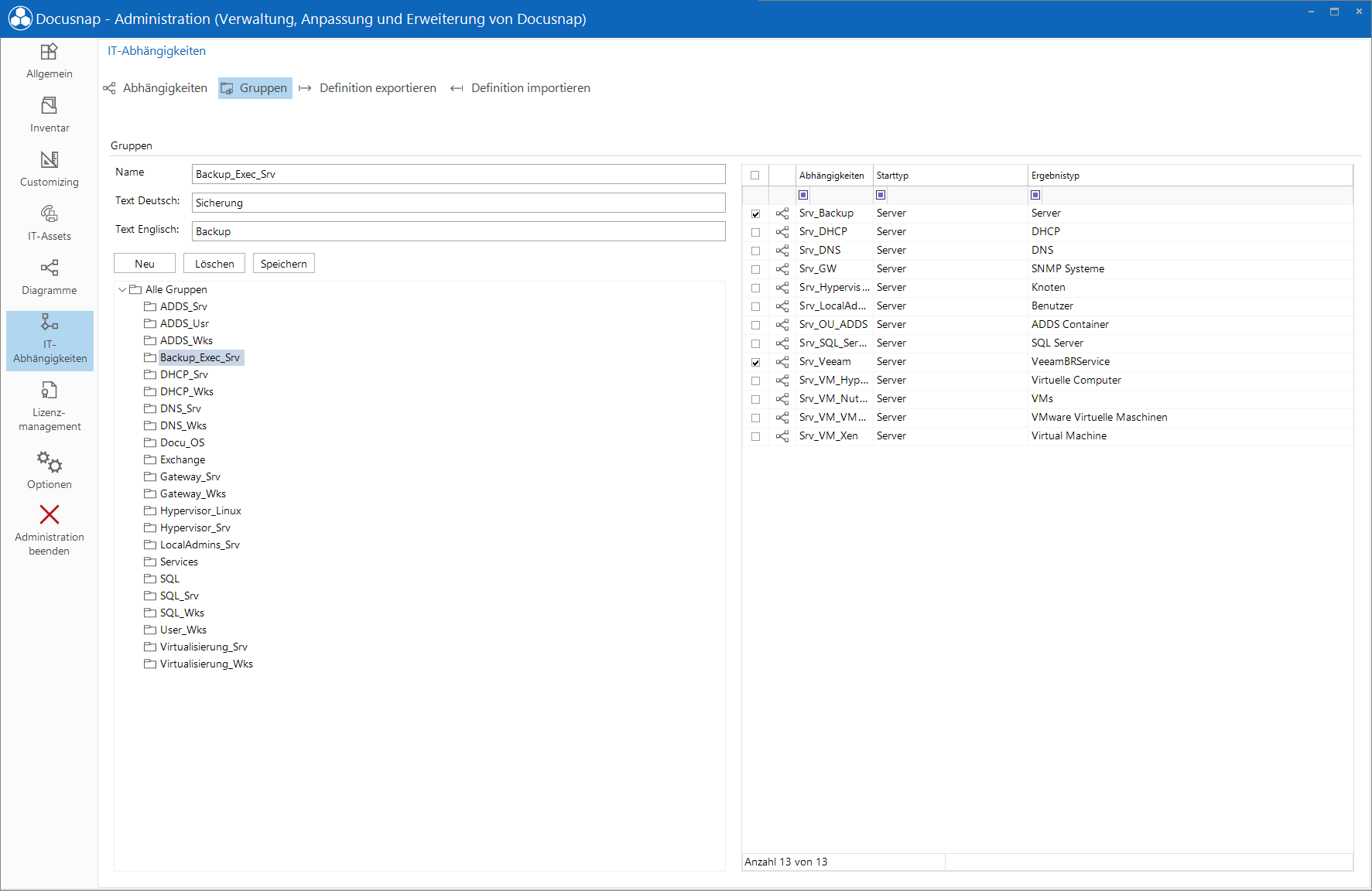Open Lizenzmanagement in the sidebar
Image resolution: width=1372 pixels, height=891 pixels.
(x=50, y=407)
